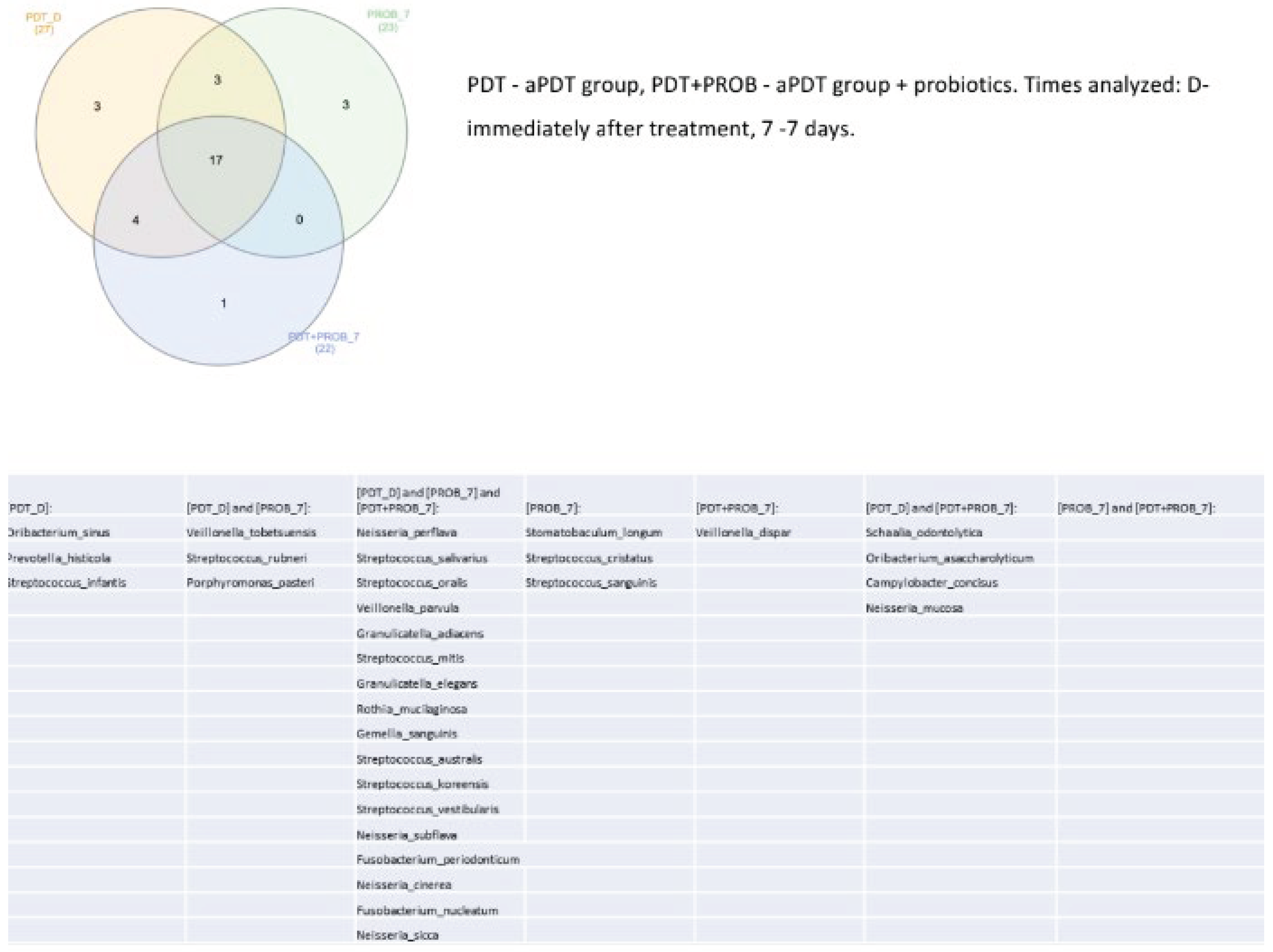Select the [PDT+PROB_7]: column header

[x=737, y=508]
